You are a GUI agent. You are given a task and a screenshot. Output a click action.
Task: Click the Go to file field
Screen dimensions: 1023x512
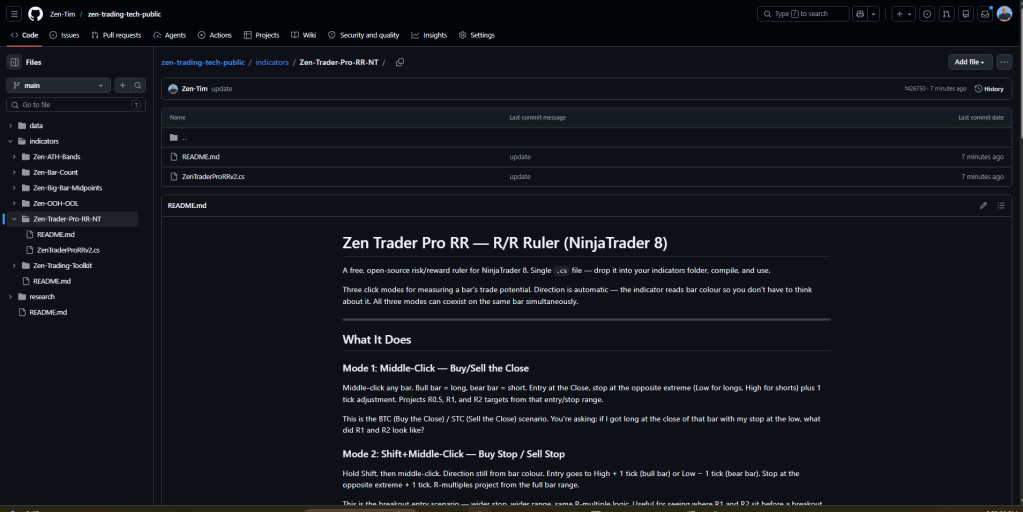point(76,104)
